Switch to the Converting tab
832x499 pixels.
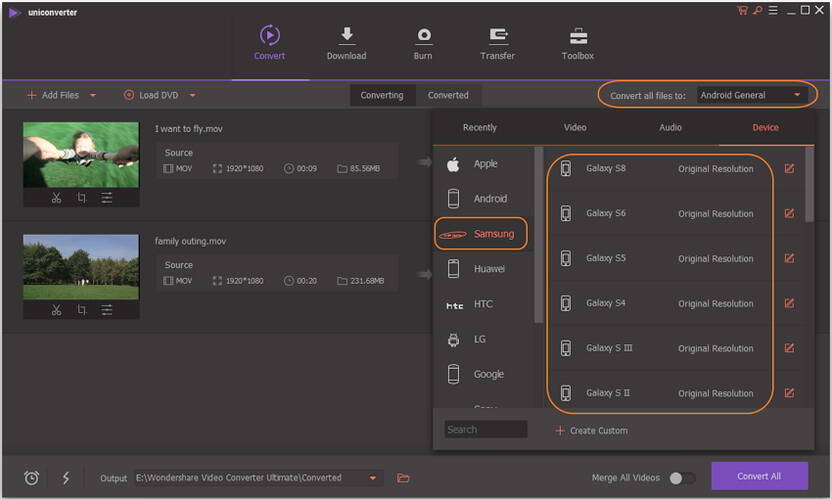[x=382, y=95]
